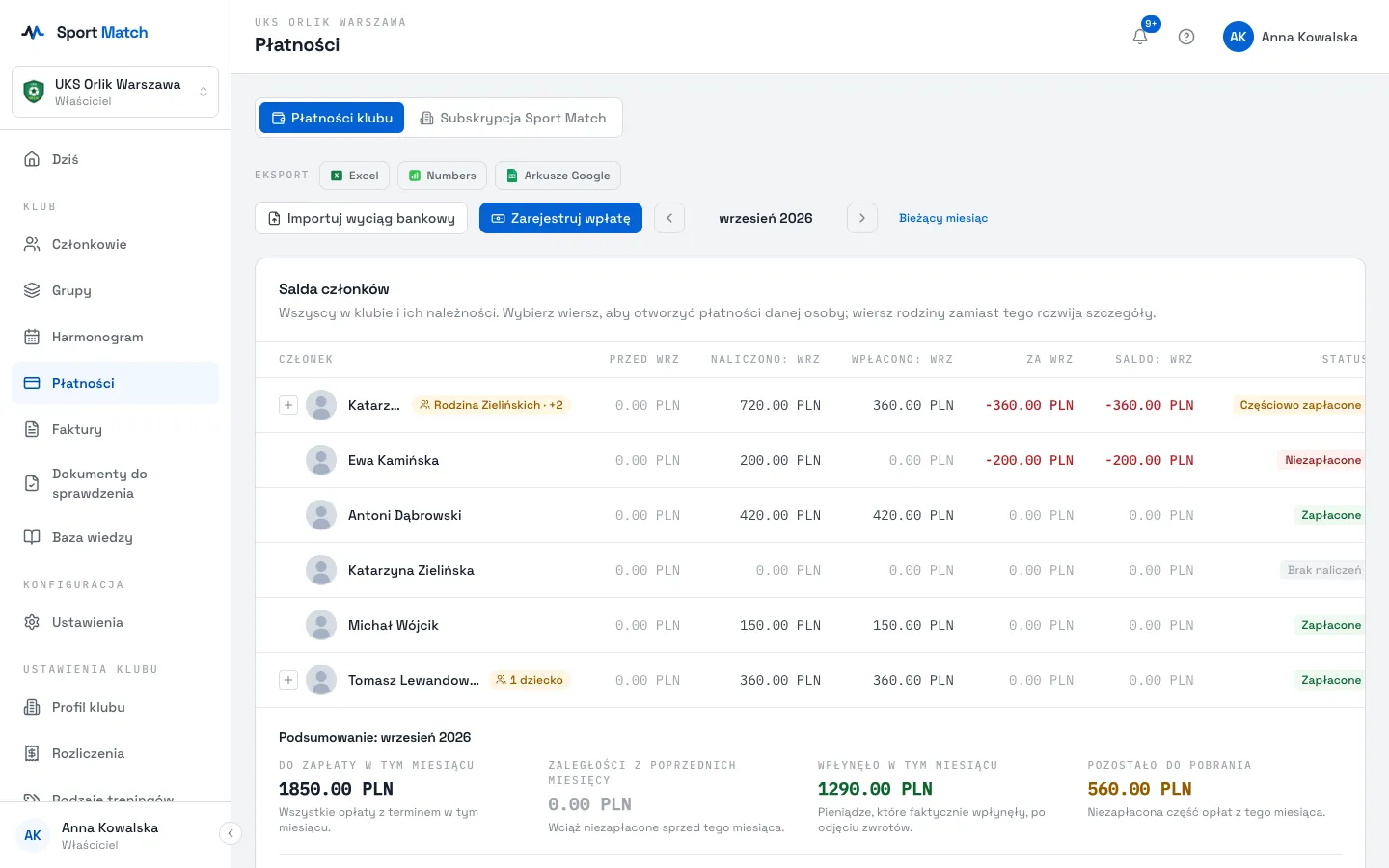Click Katarzyna Zielińska's avatar
Viewport: 1389px width, 868px height.
321,570
